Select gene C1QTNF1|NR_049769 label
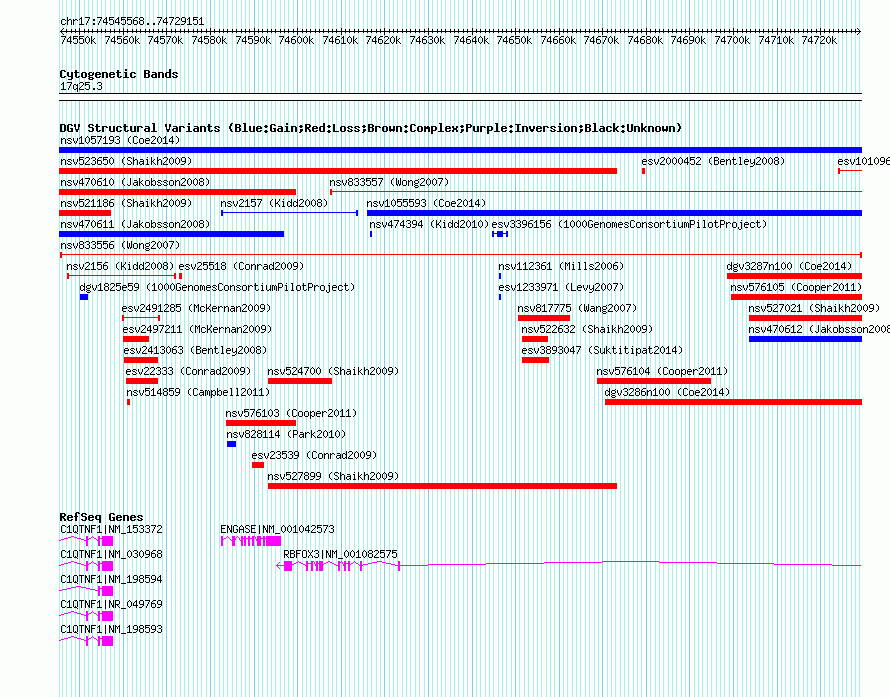Image resolution: width=890 pixels, height=697 pixels. point(111,604)
